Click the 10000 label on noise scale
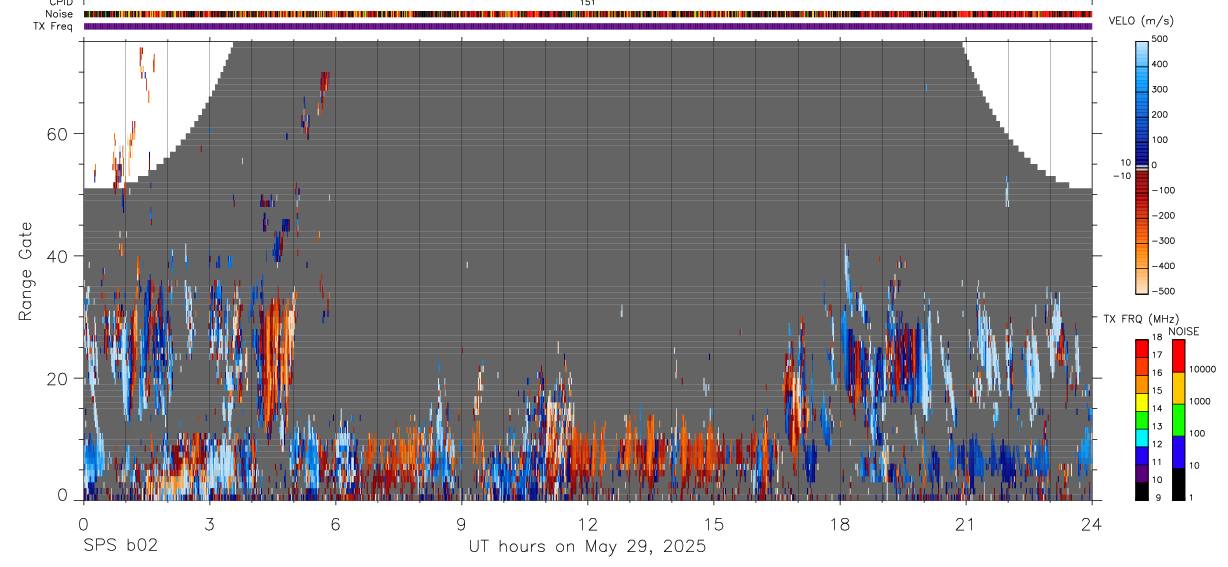Screen dimensions: 1228x567 pyautogui.click(x=1202, y=369)
